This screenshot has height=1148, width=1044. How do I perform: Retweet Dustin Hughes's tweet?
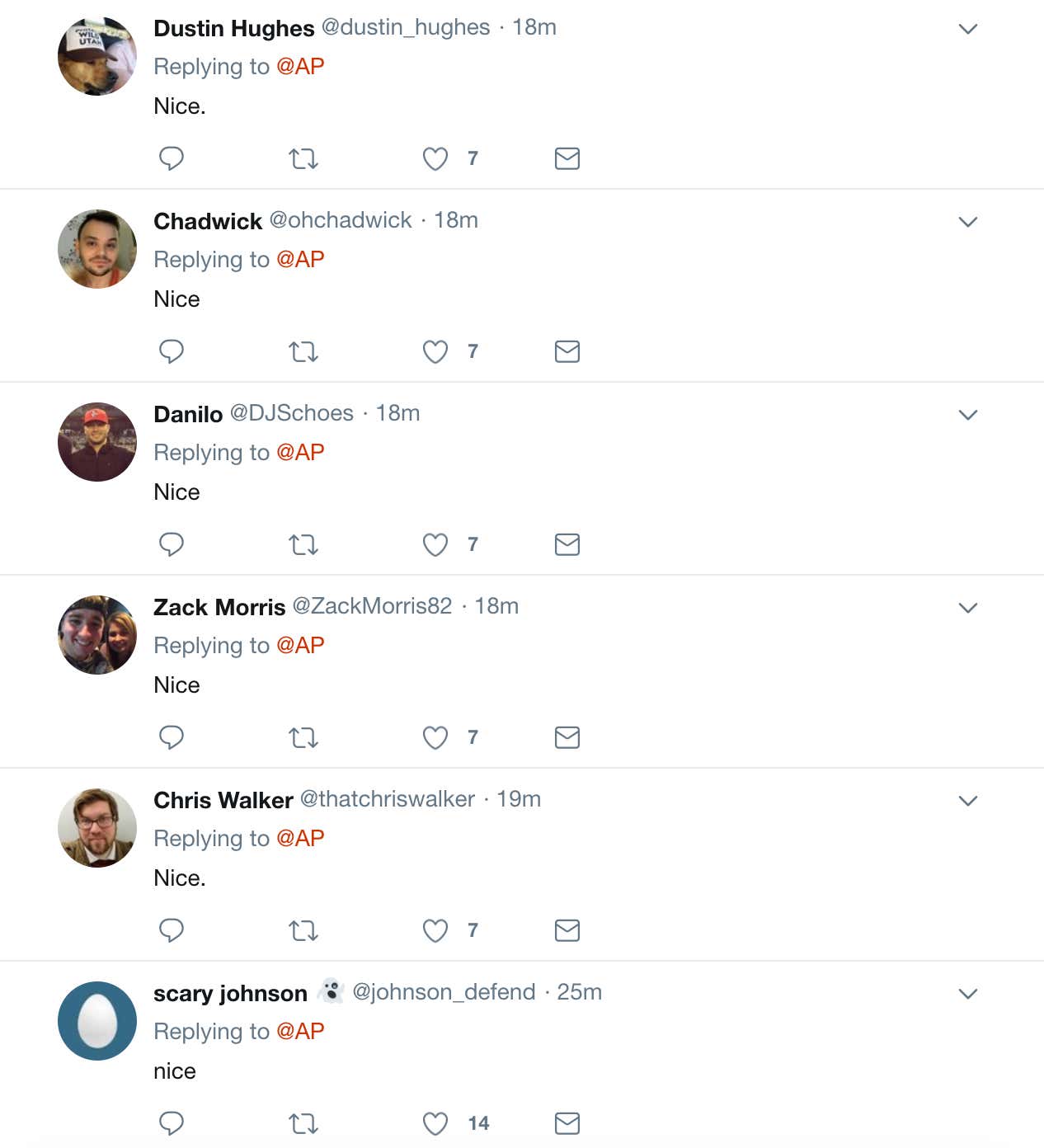tap(303, 159)
